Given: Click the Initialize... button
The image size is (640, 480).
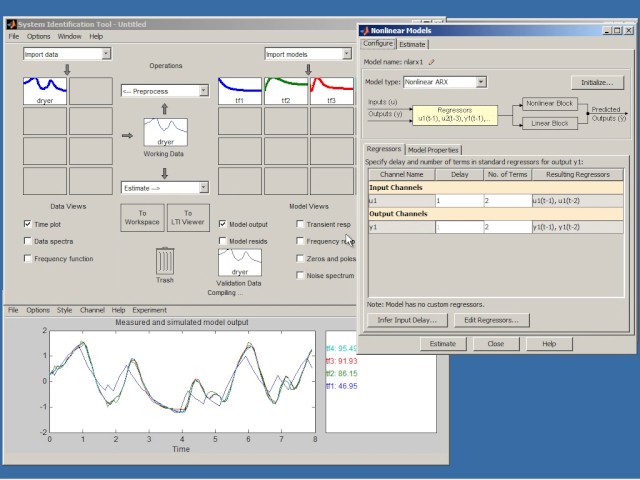Looking at the screenshot, I should [597, 82].
